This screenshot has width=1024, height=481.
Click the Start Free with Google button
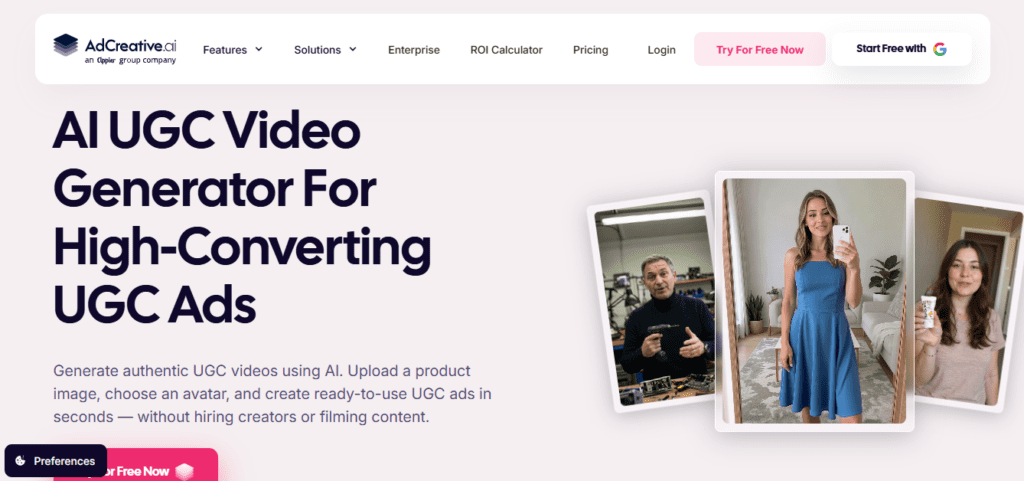point(901,49)
